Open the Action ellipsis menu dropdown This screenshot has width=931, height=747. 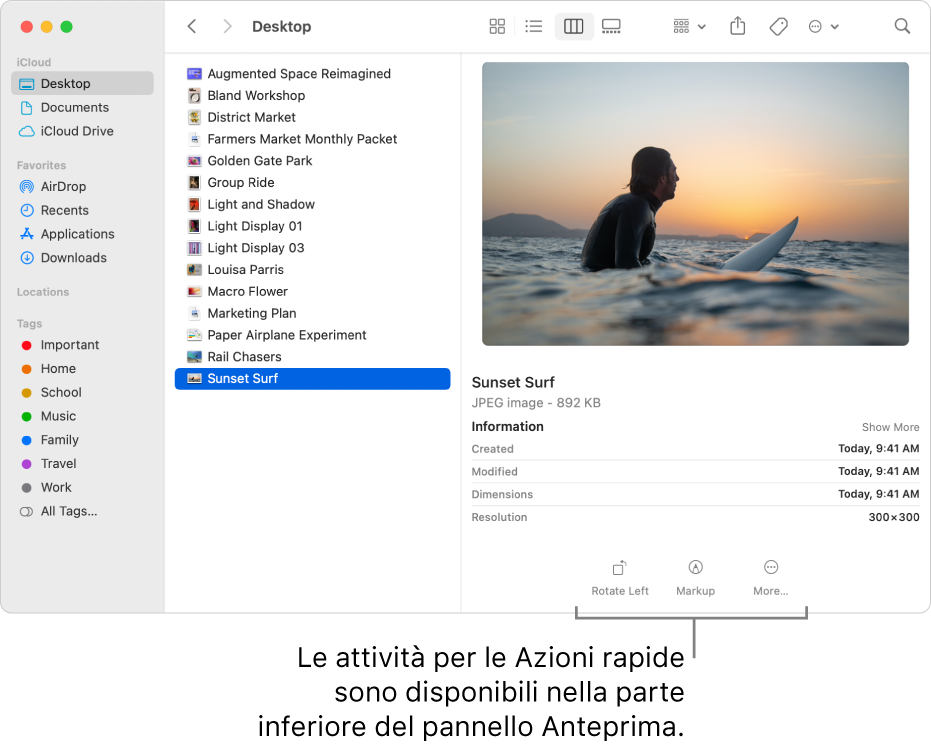(823, 27)
